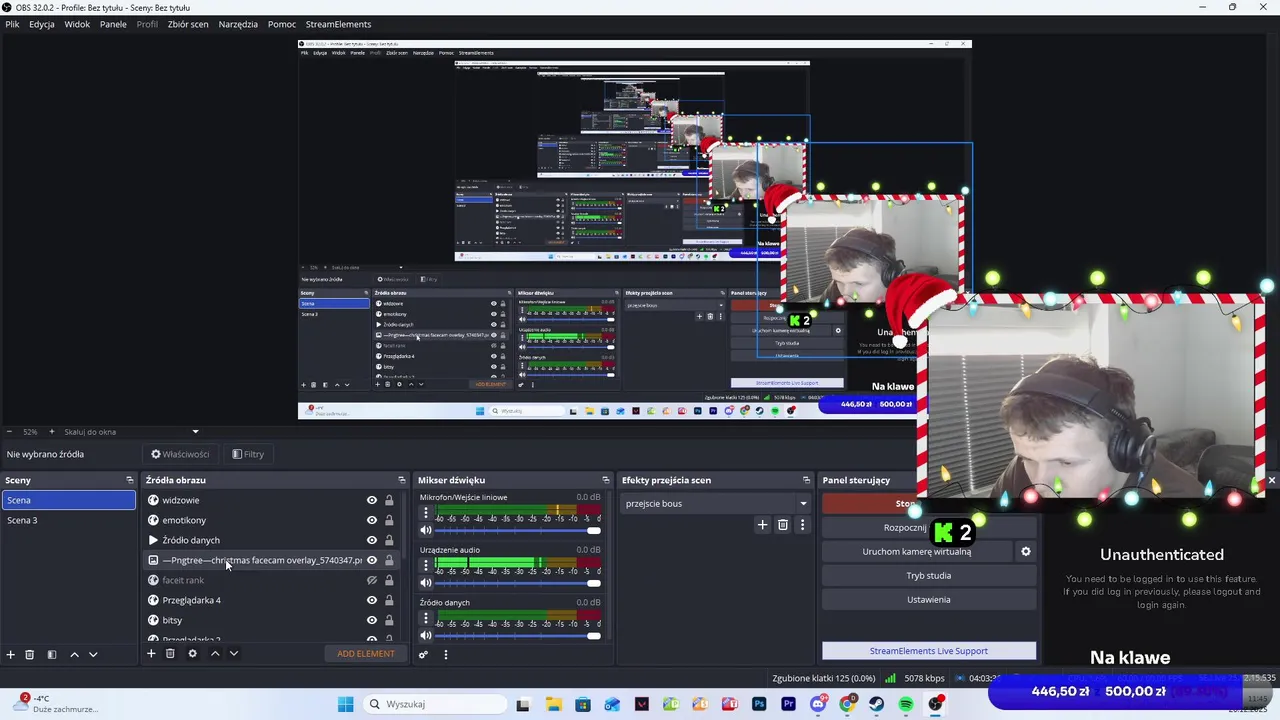Open the Widok menu

pyautogui.click(x=77, y=24)
